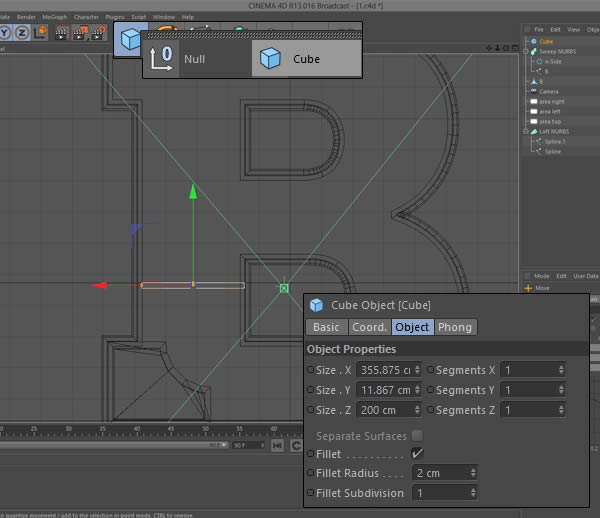Click the area top light icon
Screen dimensions: 600x518
pos(534,121)
